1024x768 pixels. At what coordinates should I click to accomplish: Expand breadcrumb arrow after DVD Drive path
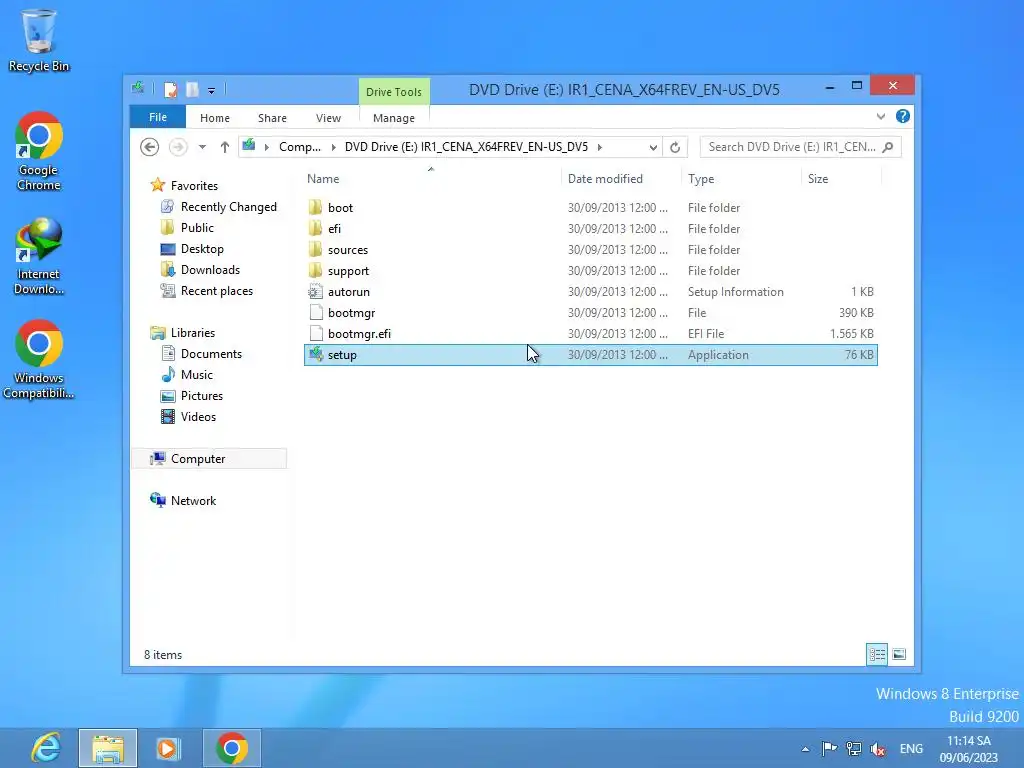600,147
